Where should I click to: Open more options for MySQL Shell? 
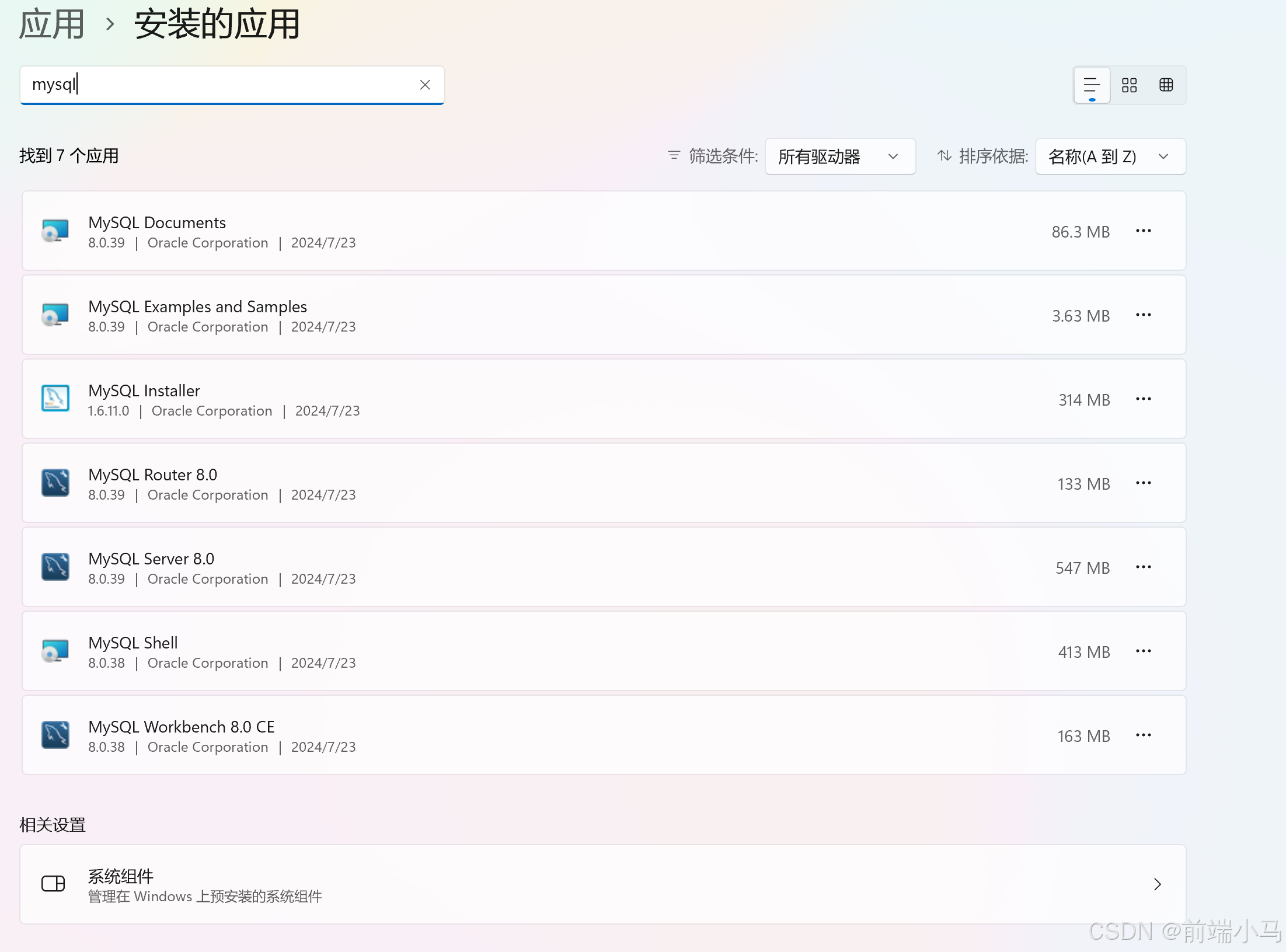[x=1143, y=651]
